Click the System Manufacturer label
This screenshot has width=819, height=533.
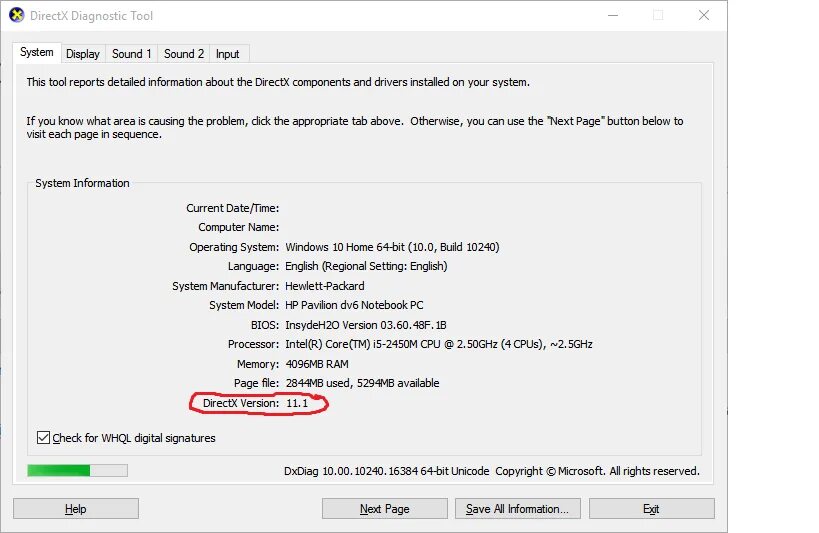point(226,286)
